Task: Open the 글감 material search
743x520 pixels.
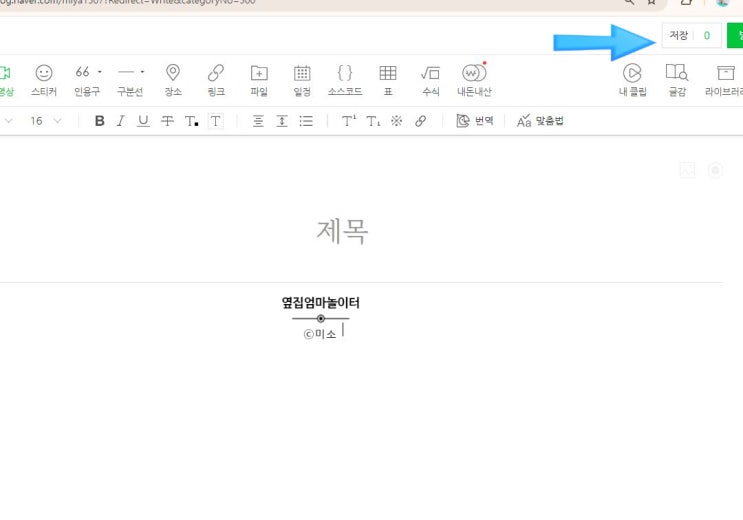Action: (x=677, y=80)
